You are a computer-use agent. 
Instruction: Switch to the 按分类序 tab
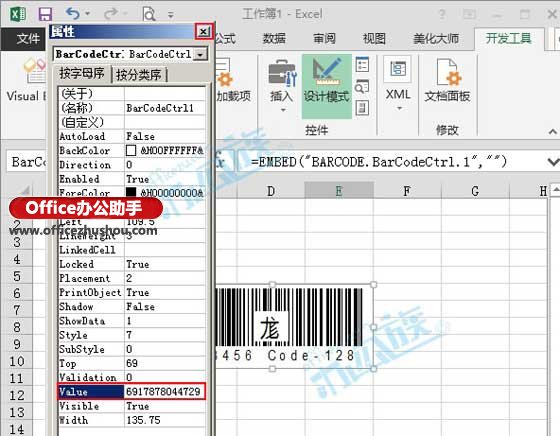[139, 75]
